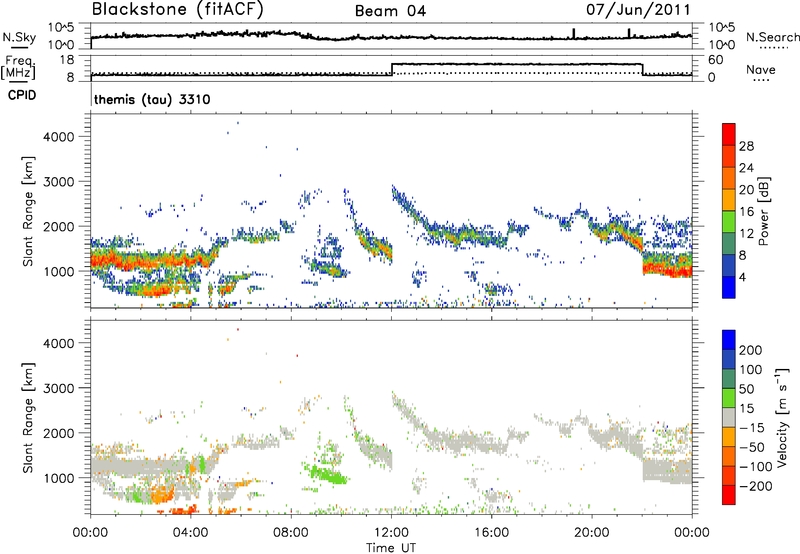
Task: Click the 'Power [dB]' colorbar label
Action: coord(764,211)
